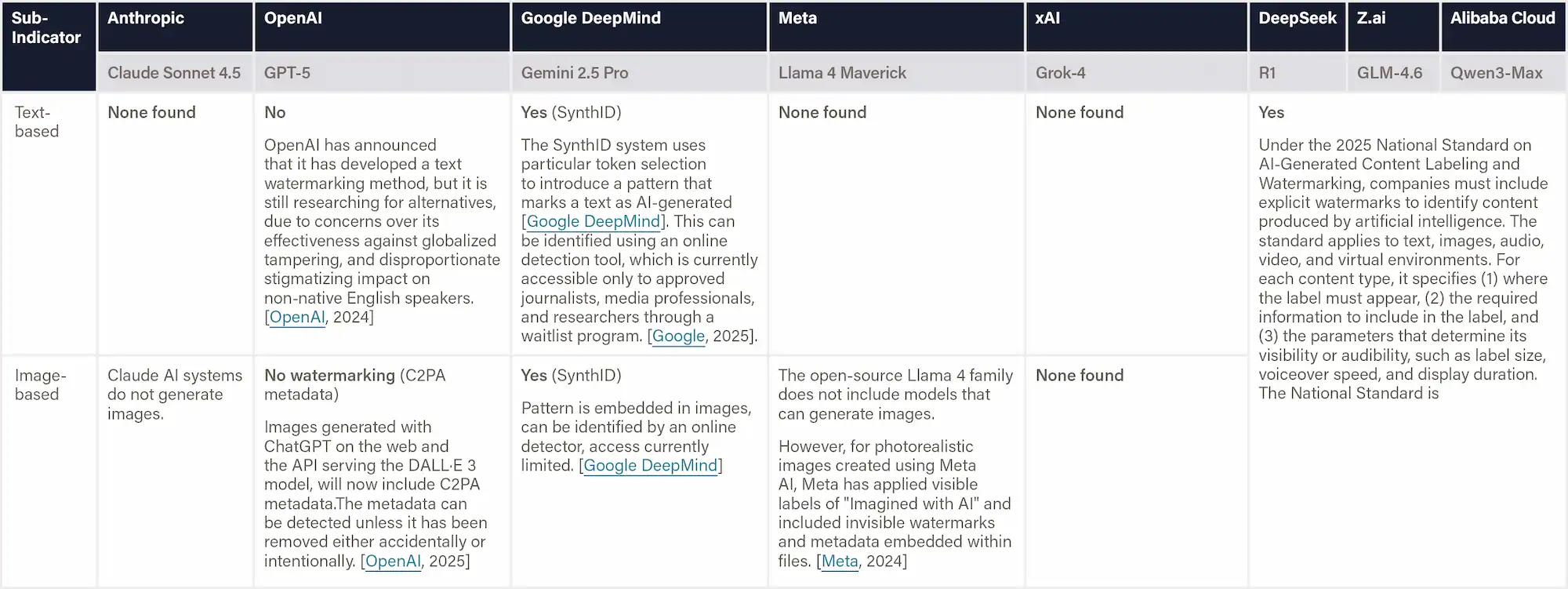Select the Text-based row label
The height and width of the screenshot is (589, 1568).
point(36,122)
